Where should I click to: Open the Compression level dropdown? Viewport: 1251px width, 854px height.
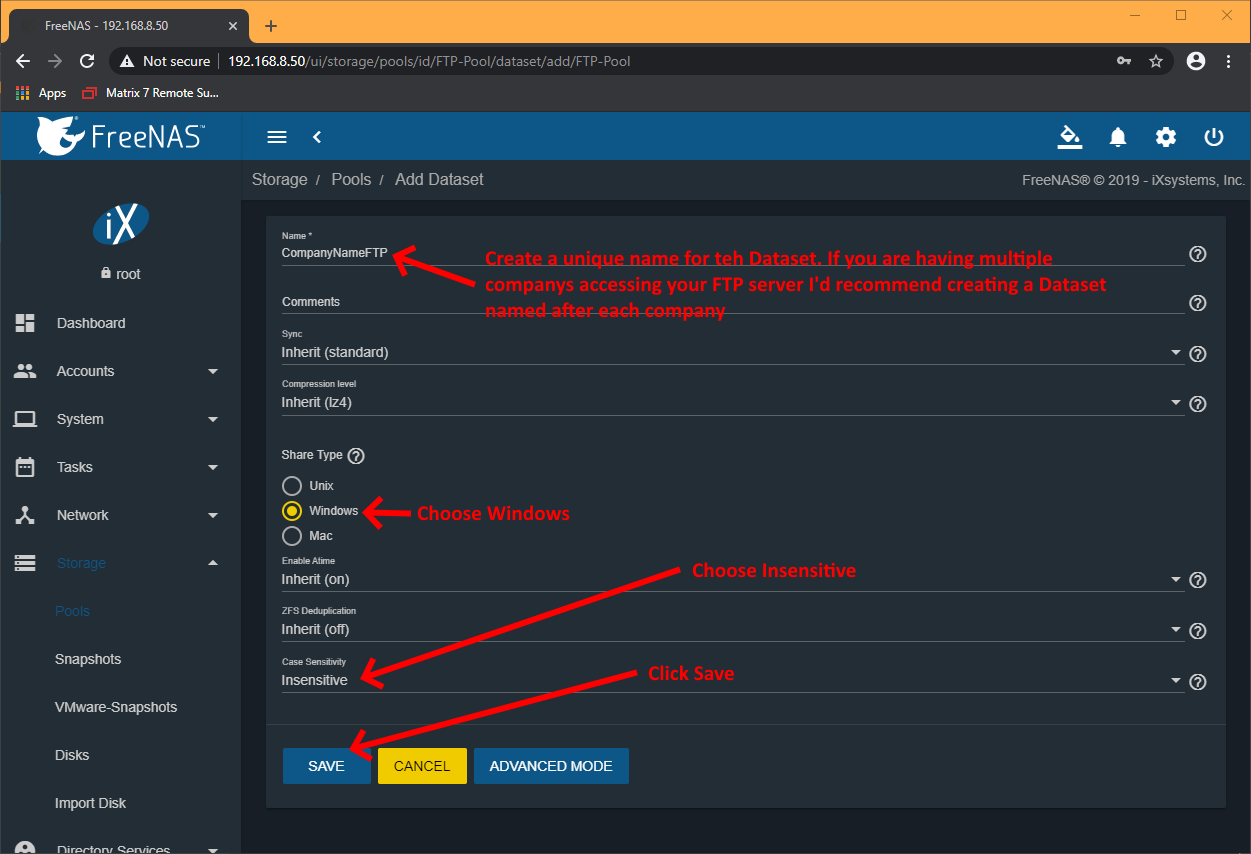[x=733, y=403]
